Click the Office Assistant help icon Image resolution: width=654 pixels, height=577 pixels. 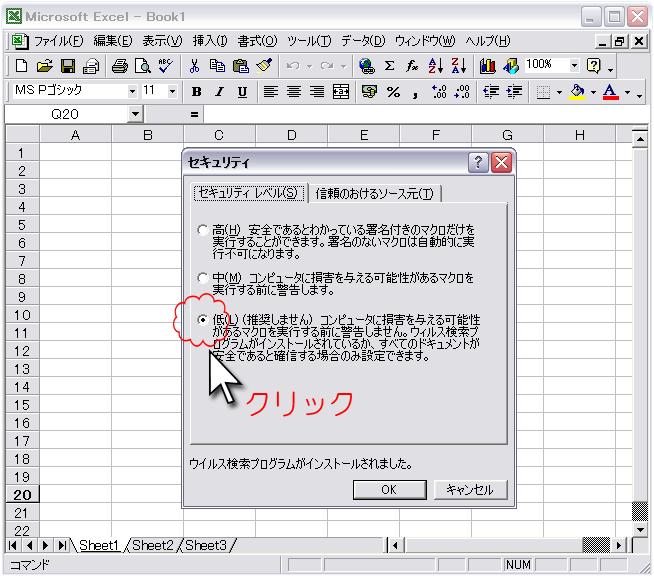[x=594, y=66]
